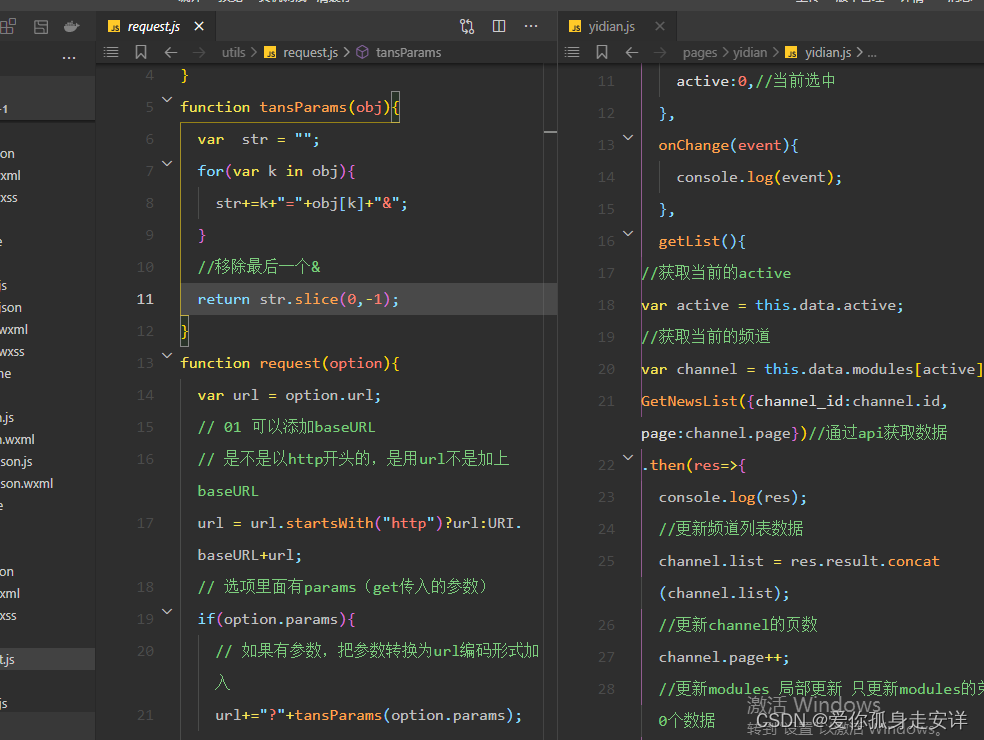984x740 pixels.
Task: Click the Docker whale icon in sidebar header
Action: pos(71,27)
